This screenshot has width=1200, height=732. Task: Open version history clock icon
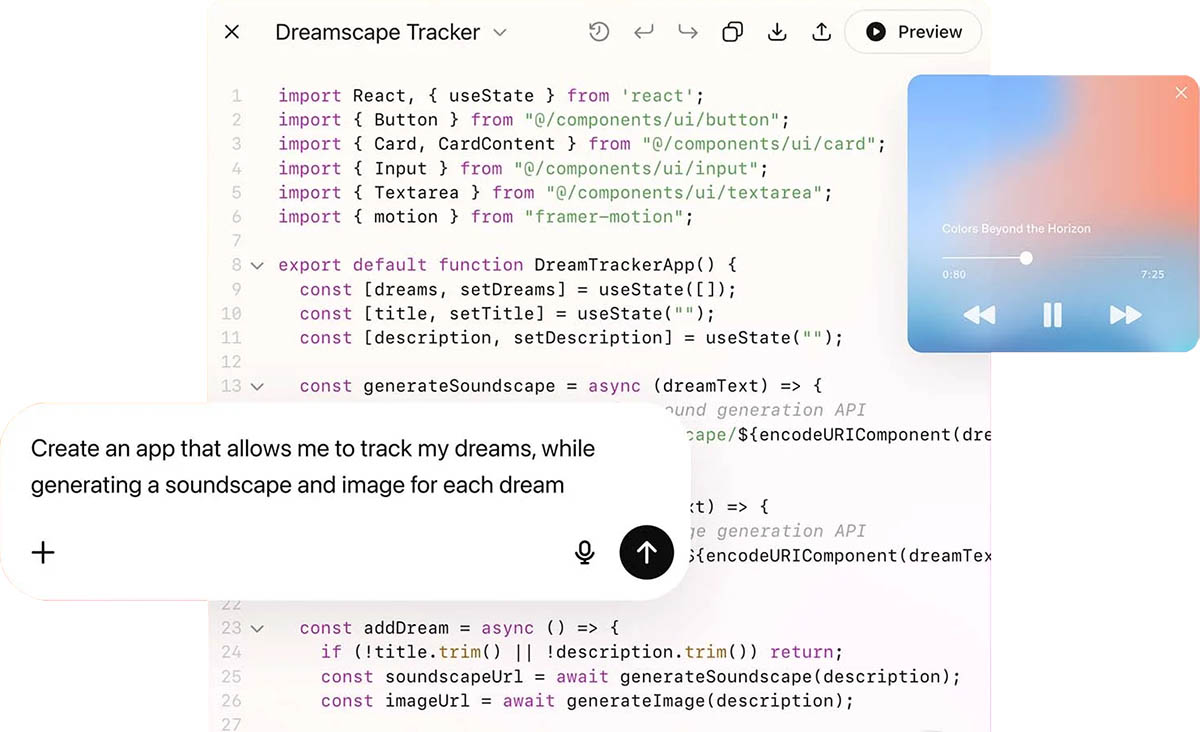pos(599,32)
